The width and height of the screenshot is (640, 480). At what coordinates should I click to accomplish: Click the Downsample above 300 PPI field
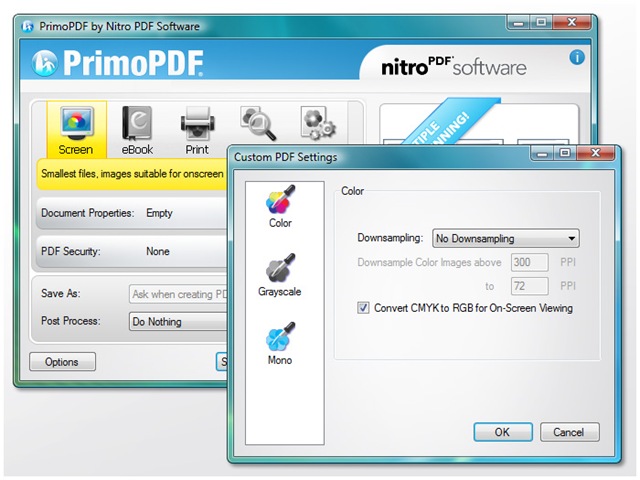pos(529,262)
